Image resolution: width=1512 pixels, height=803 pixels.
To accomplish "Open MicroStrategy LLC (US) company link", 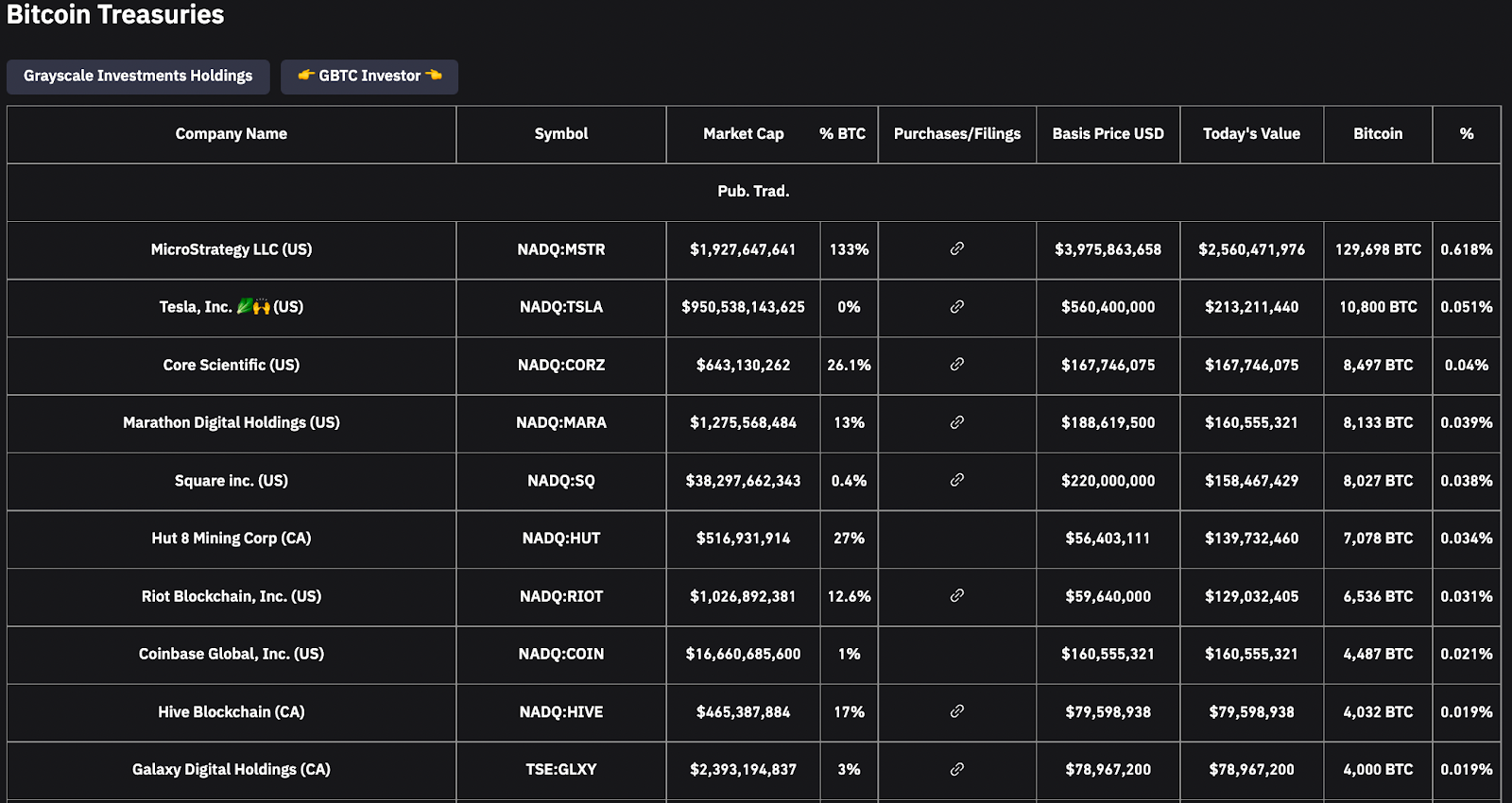I will [x=232, y=249].
